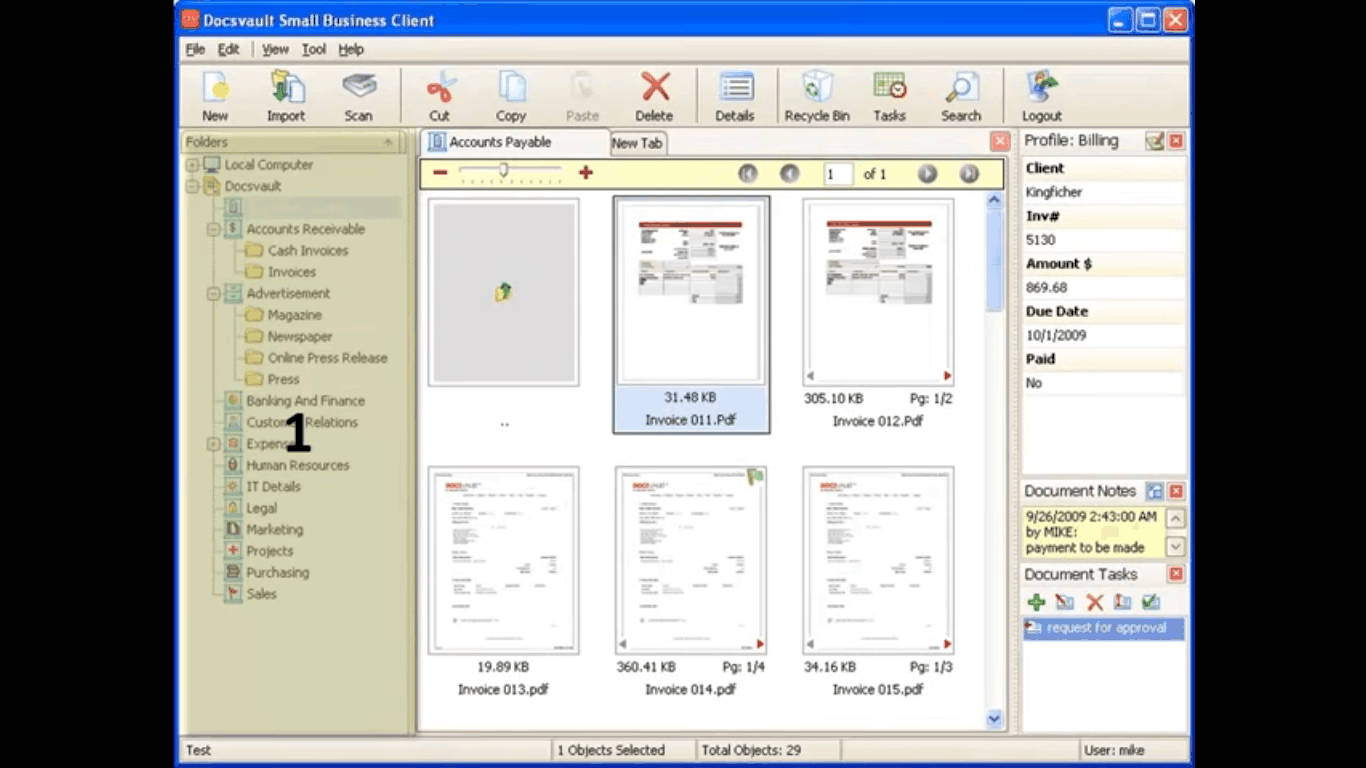Open document Details from toolbar
This screenshot has height=768, width=1366.
click(x=734, y=96)
